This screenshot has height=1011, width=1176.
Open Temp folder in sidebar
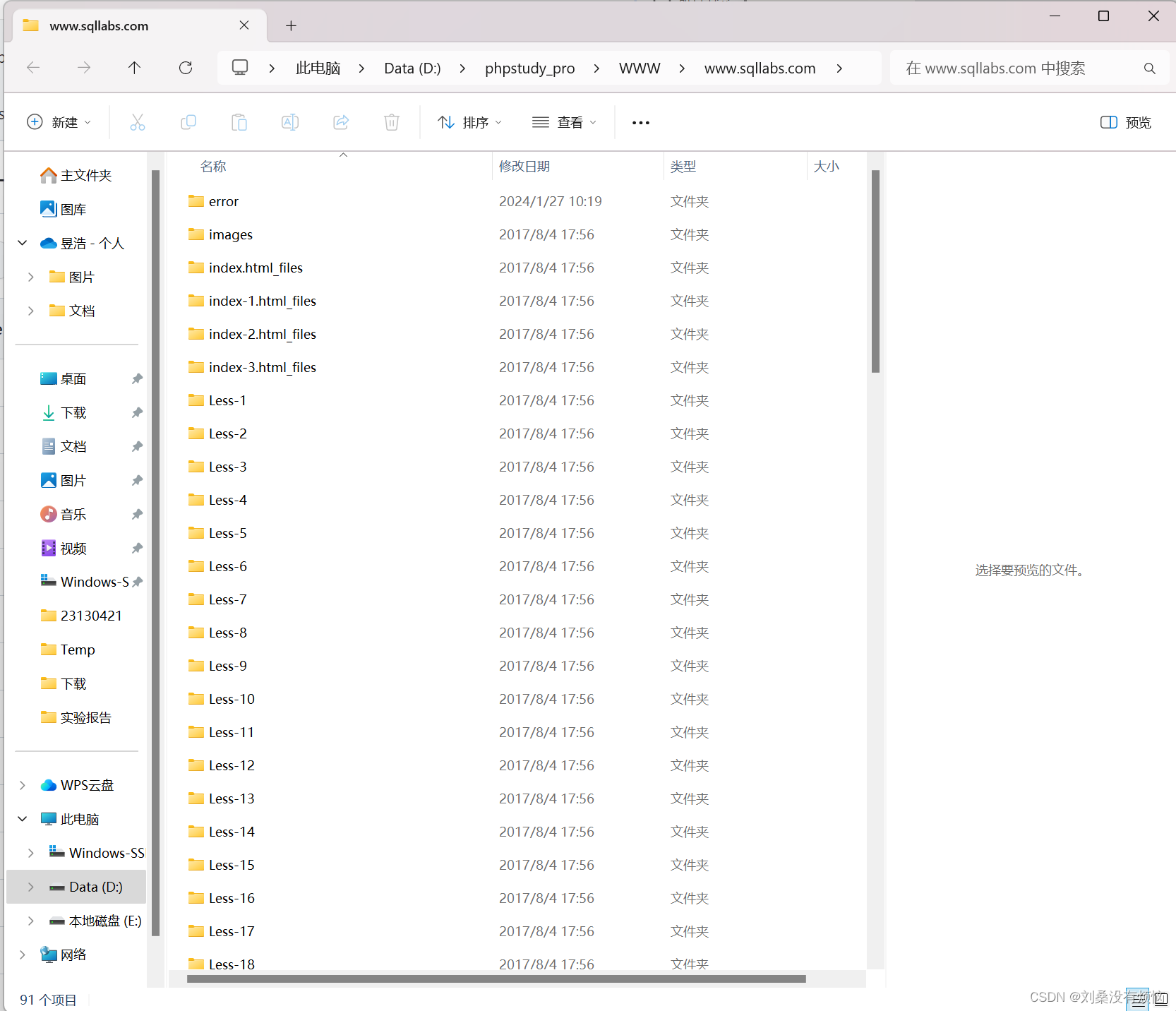(68, 650)
